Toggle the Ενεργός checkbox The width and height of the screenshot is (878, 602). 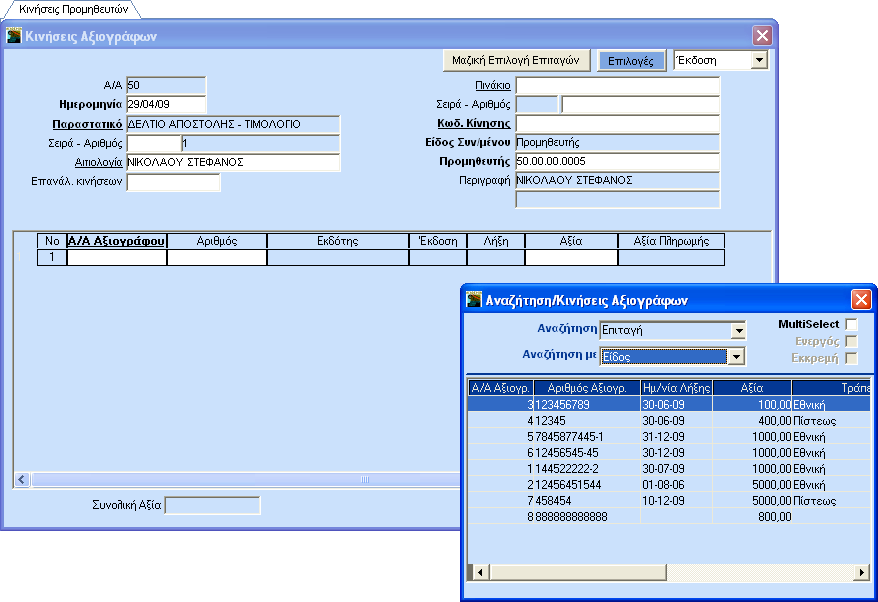[851, 341]
